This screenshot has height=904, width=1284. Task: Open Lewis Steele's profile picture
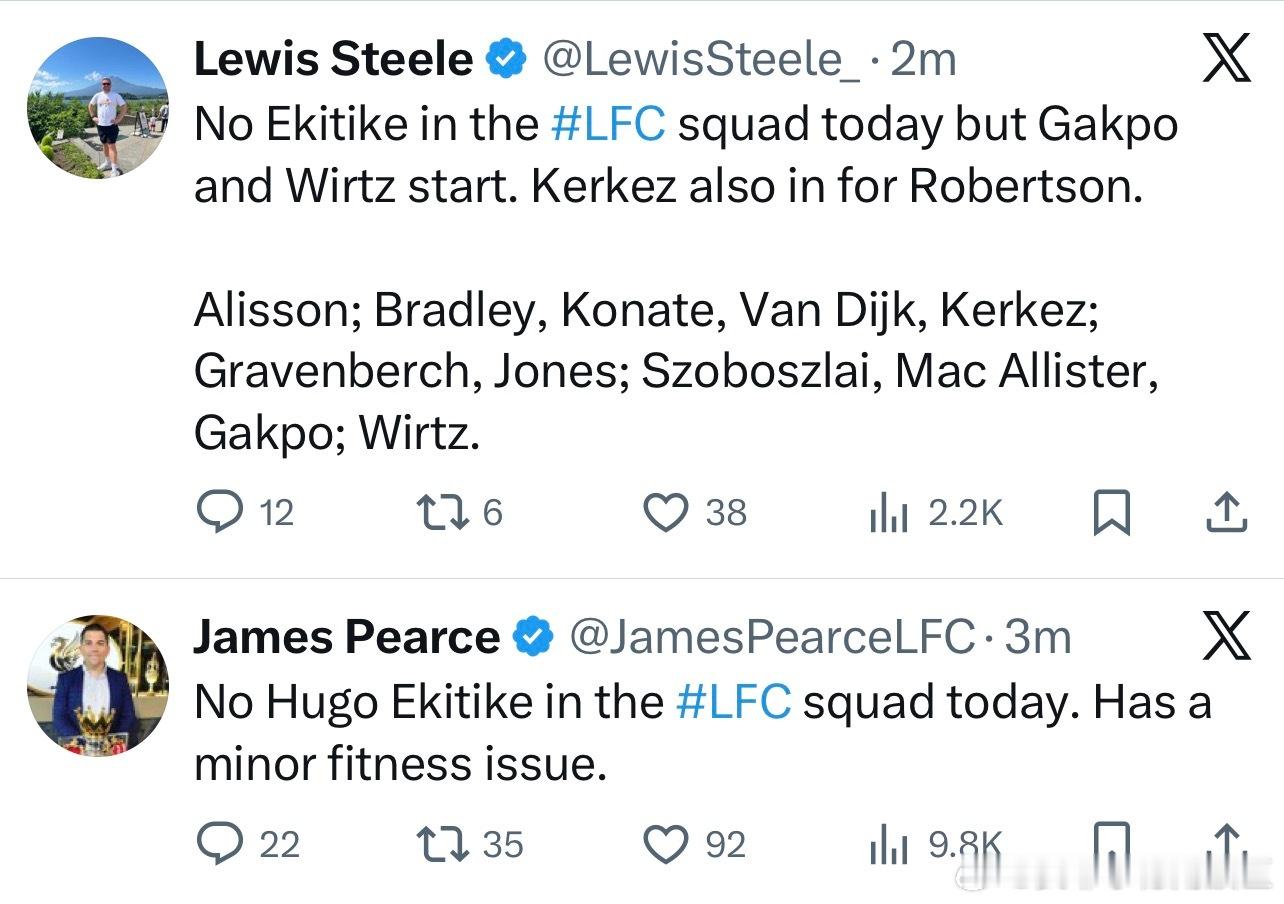(x=97, y=109)
